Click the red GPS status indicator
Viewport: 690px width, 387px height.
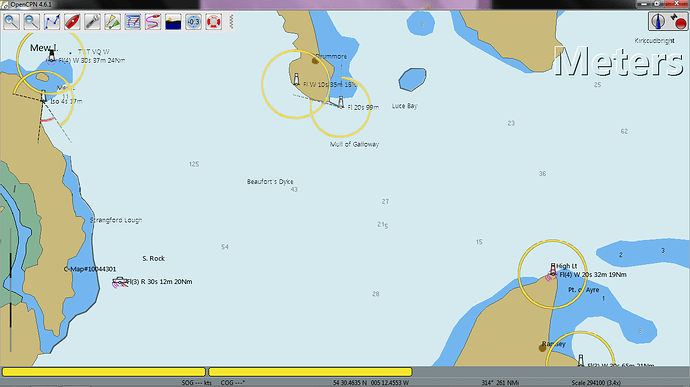click(x=679, y=21)
